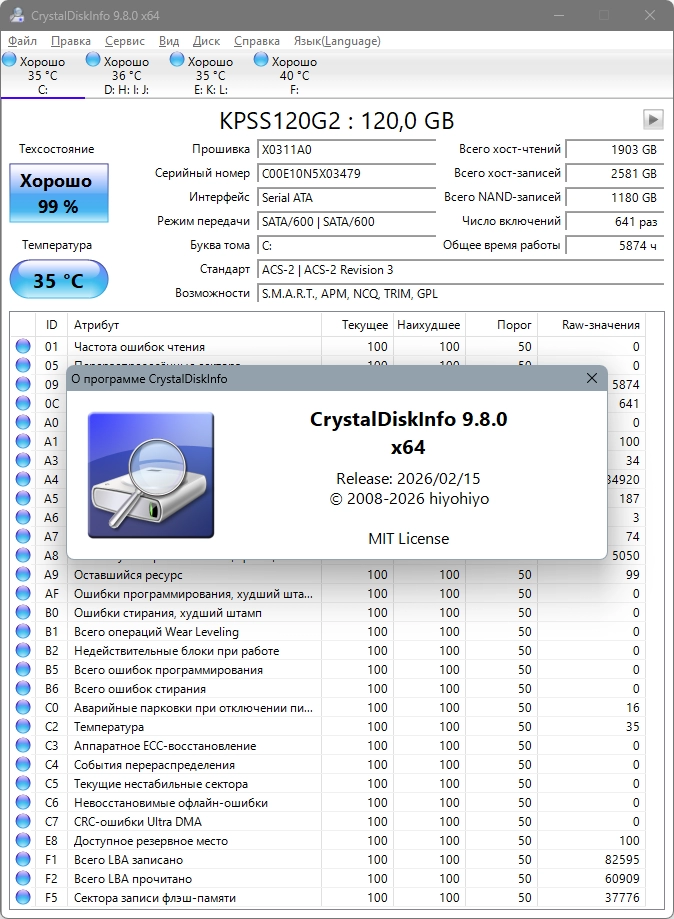Select the C: drive status tab
The width and height of the screenshot is (674, 919).
(43, 75)
